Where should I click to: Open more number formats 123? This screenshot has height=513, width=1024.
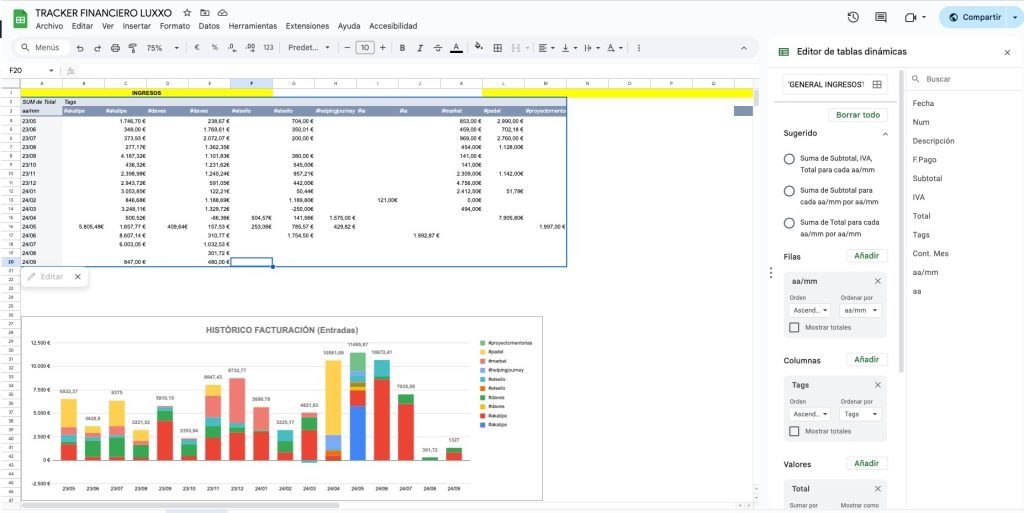pos(268,48)
